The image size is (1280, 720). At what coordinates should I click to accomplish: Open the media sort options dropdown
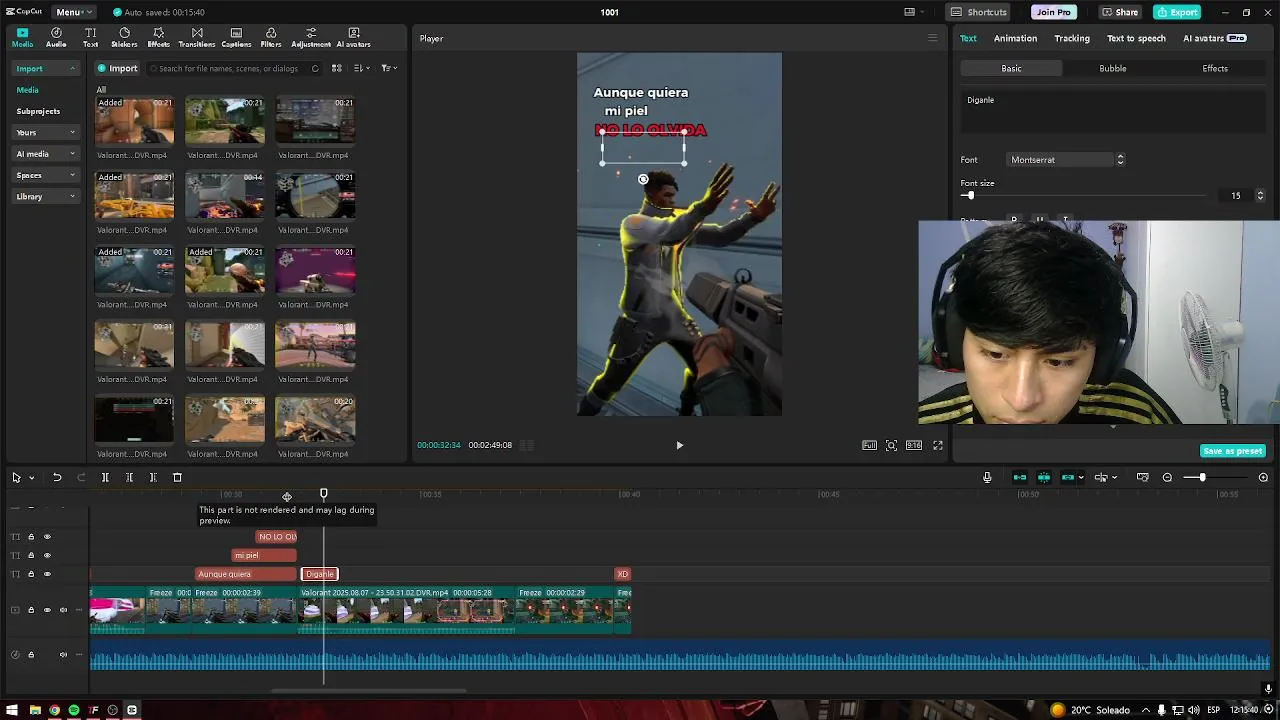[362, 68]
